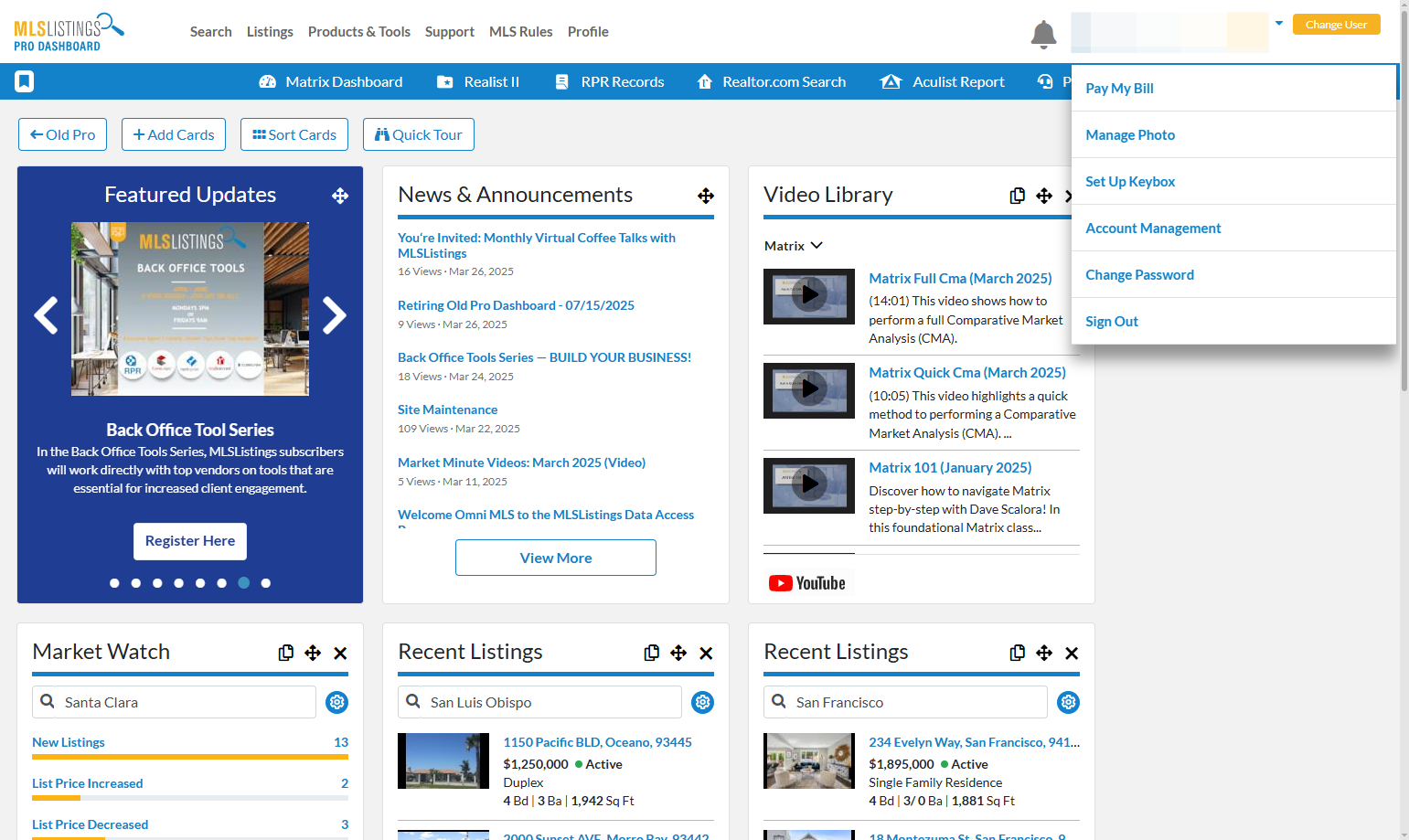
Task: Play the Matrix Full Cma video thumbnail
Action: coord(809,296)
